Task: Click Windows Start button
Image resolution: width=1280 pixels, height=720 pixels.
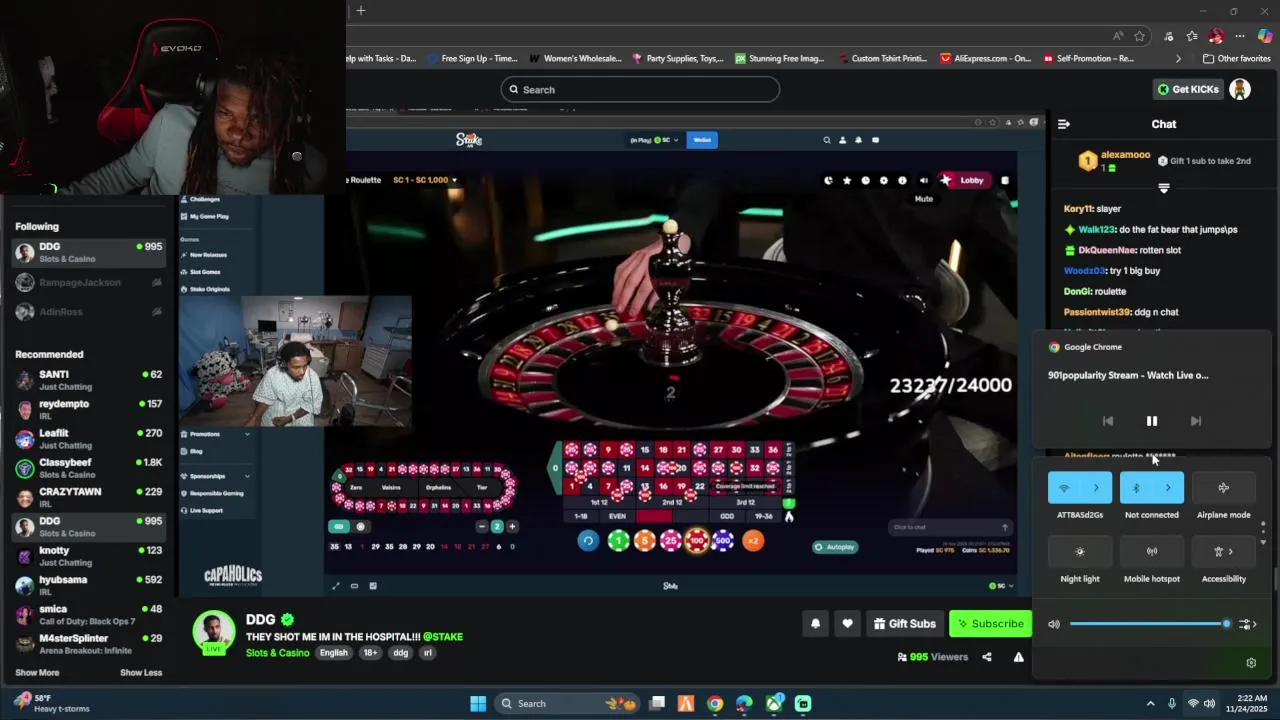Action: coord(478,704)
